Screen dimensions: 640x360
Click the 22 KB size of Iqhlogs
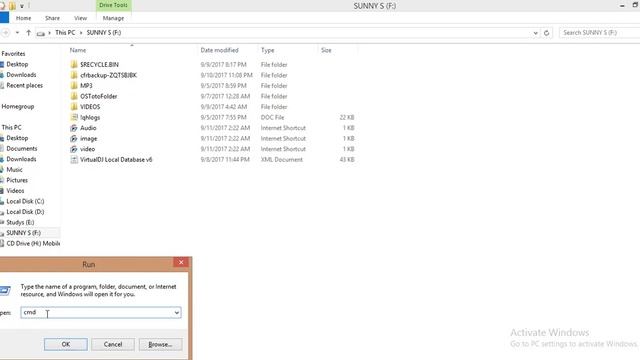(347, 118)
